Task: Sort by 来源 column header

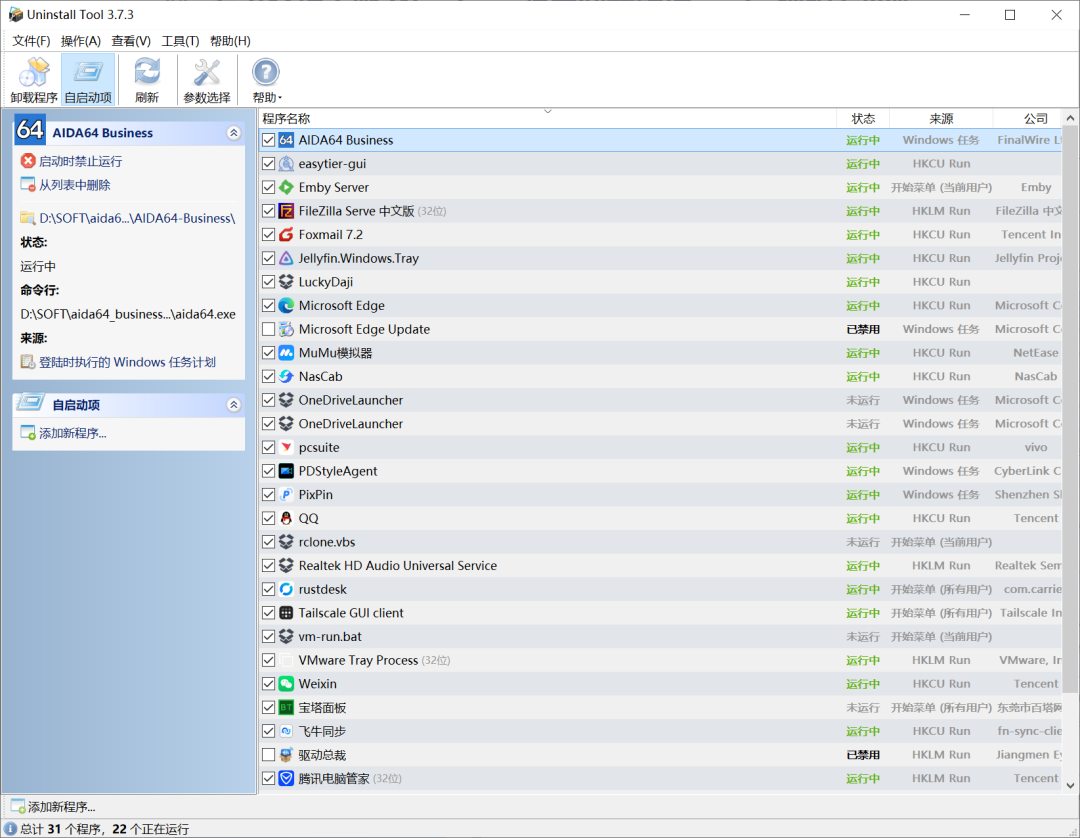Action: point(941,118)
